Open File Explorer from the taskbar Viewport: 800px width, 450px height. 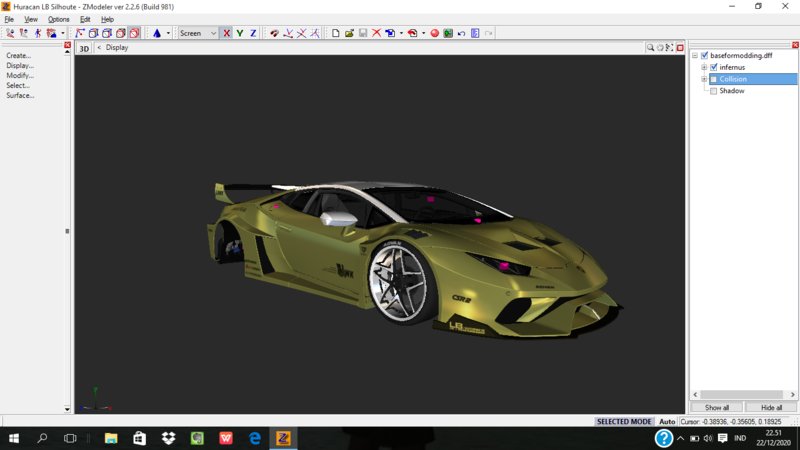(x=111, y=438)
